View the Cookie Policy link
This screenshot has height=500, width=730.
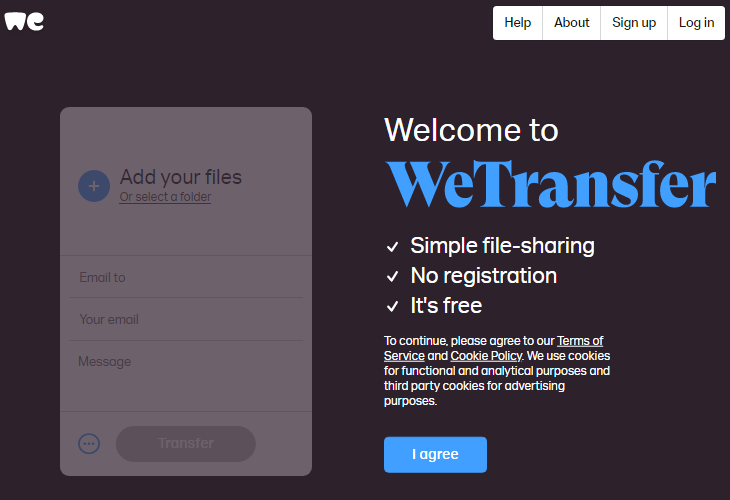[485, 356]
